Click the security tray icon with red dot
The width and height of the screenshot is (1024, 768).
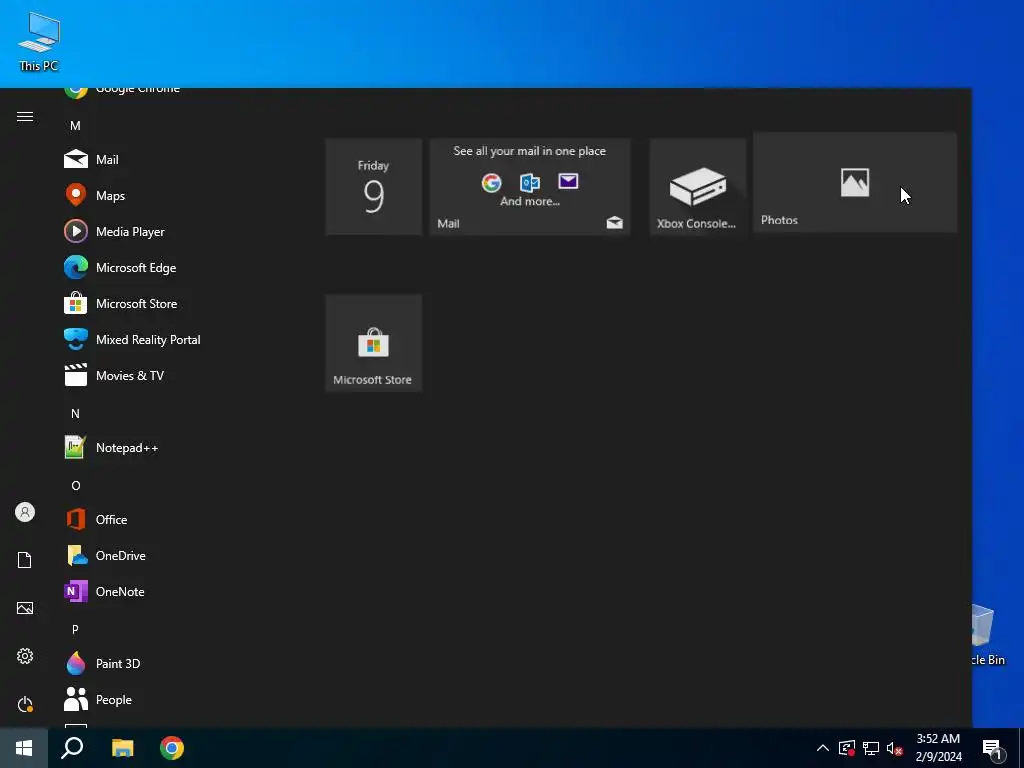pyautogui.click(x=847, y=748)
